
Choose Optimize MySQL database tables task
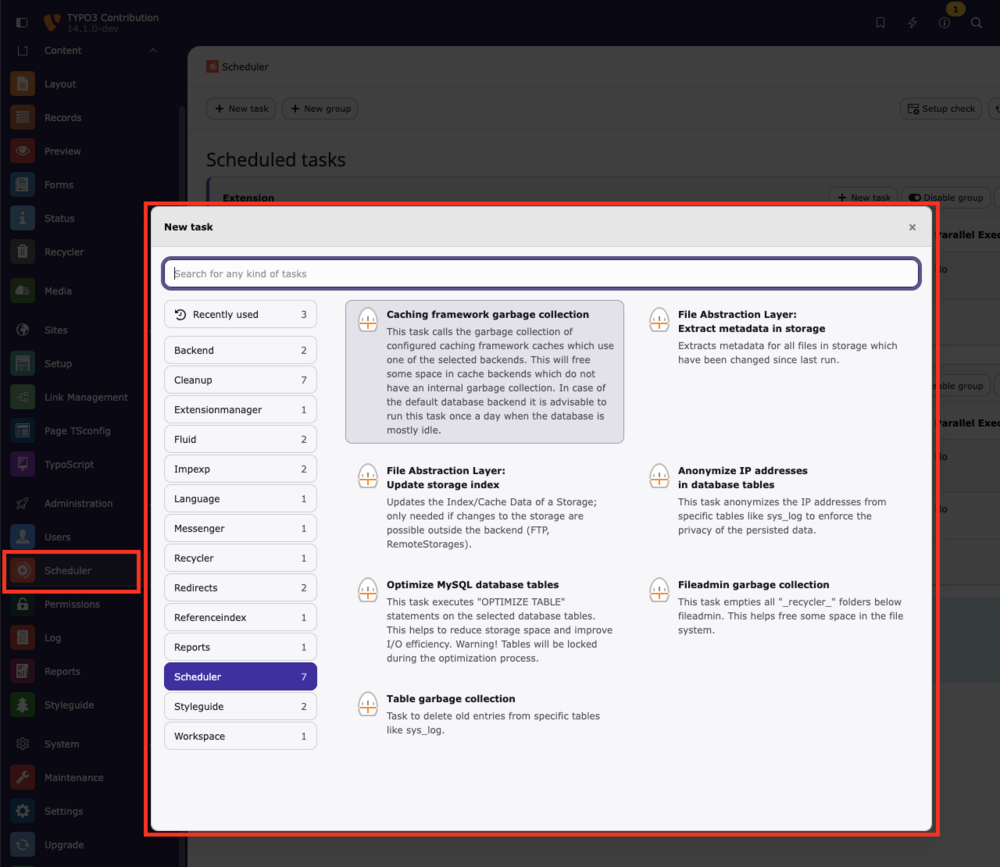[x=485, y=621]
